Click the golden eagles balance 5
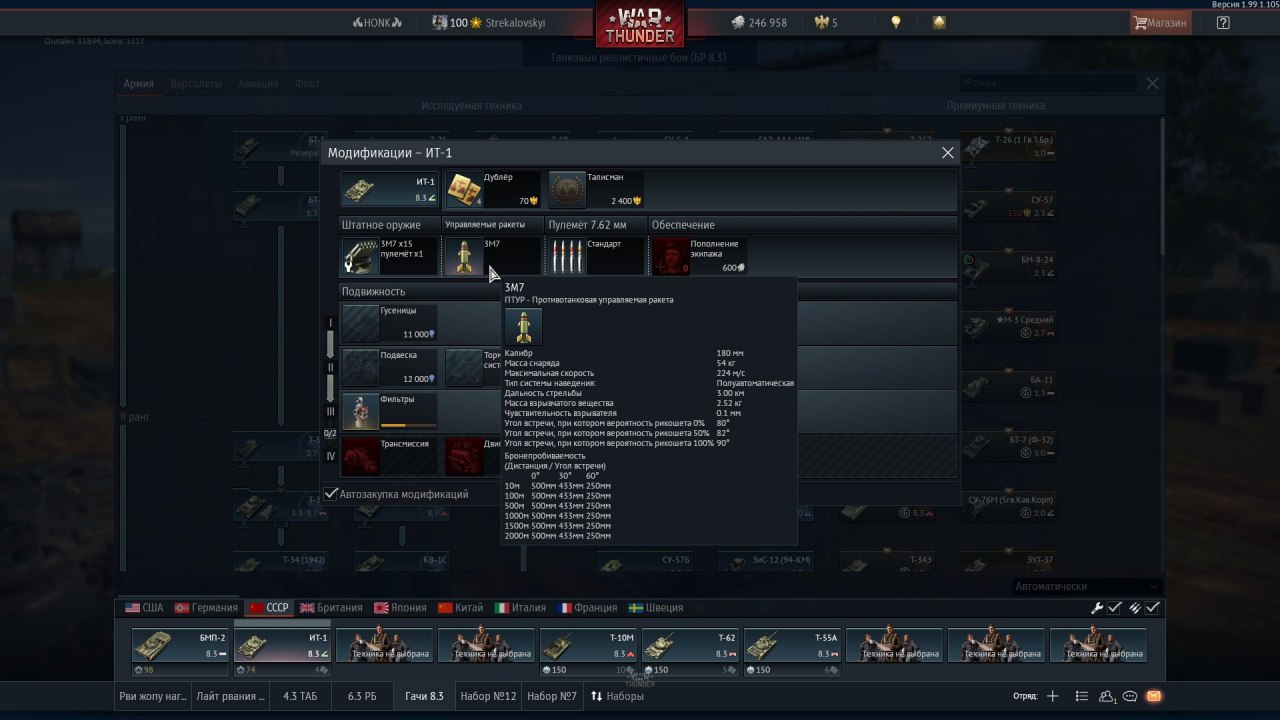1280x720 pixels. point(827,22)
